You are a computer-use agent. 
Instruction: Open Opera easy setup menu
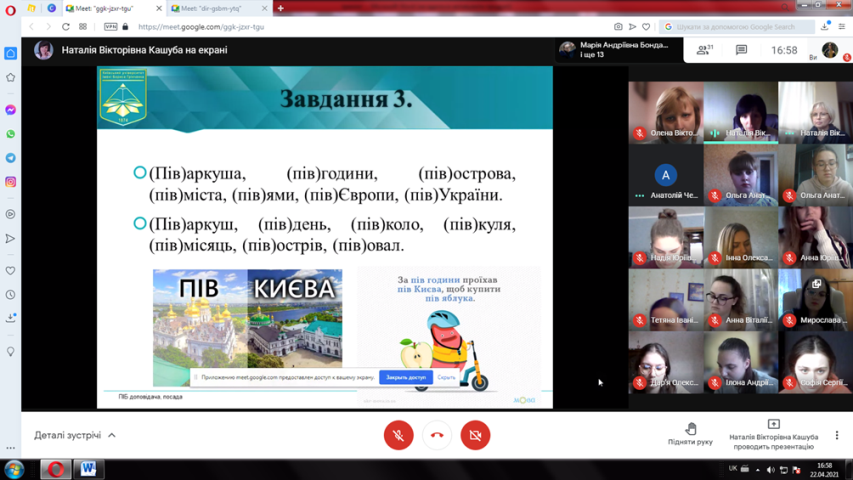pyautogui.click(x=842, y=27)
